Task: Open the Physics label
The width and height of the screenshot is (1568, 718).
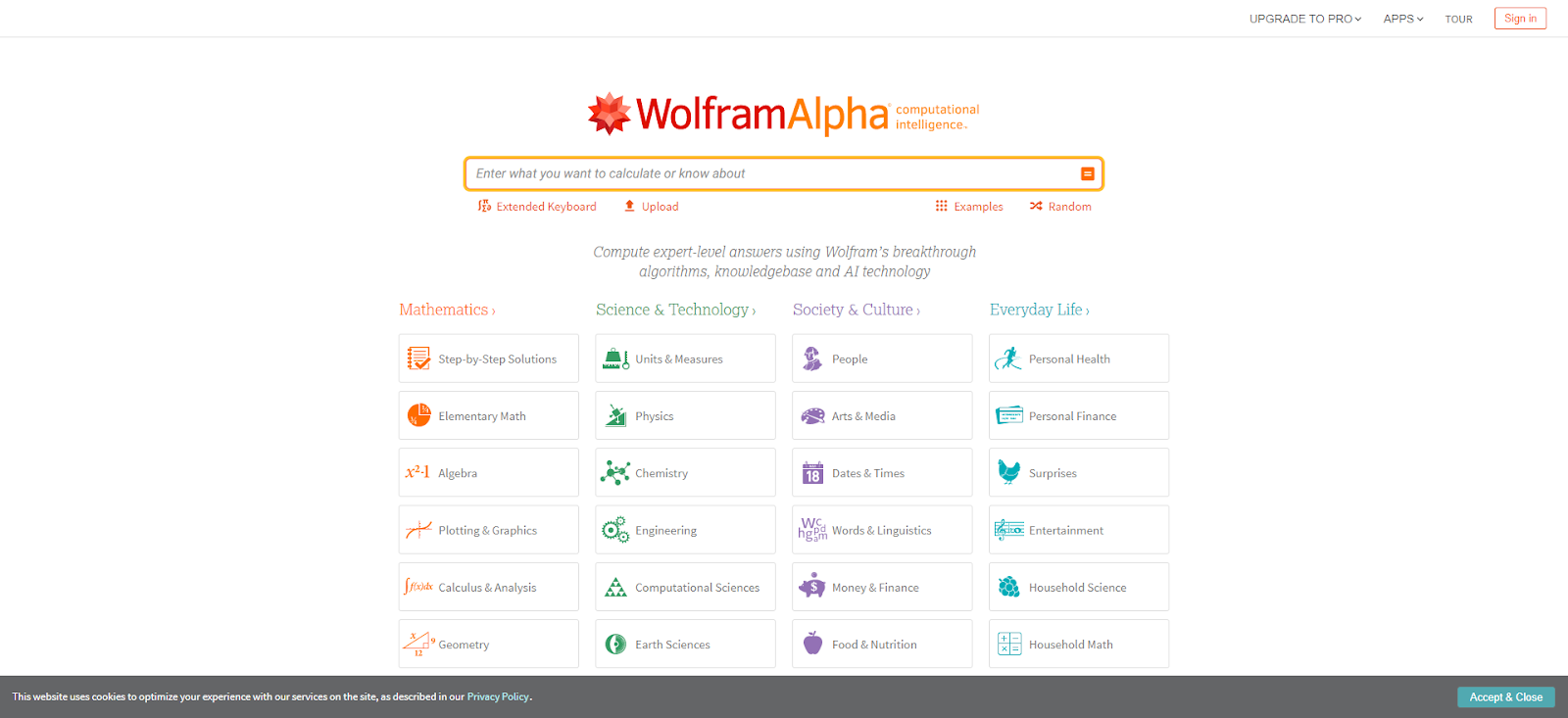Action: tap(655, 416)
